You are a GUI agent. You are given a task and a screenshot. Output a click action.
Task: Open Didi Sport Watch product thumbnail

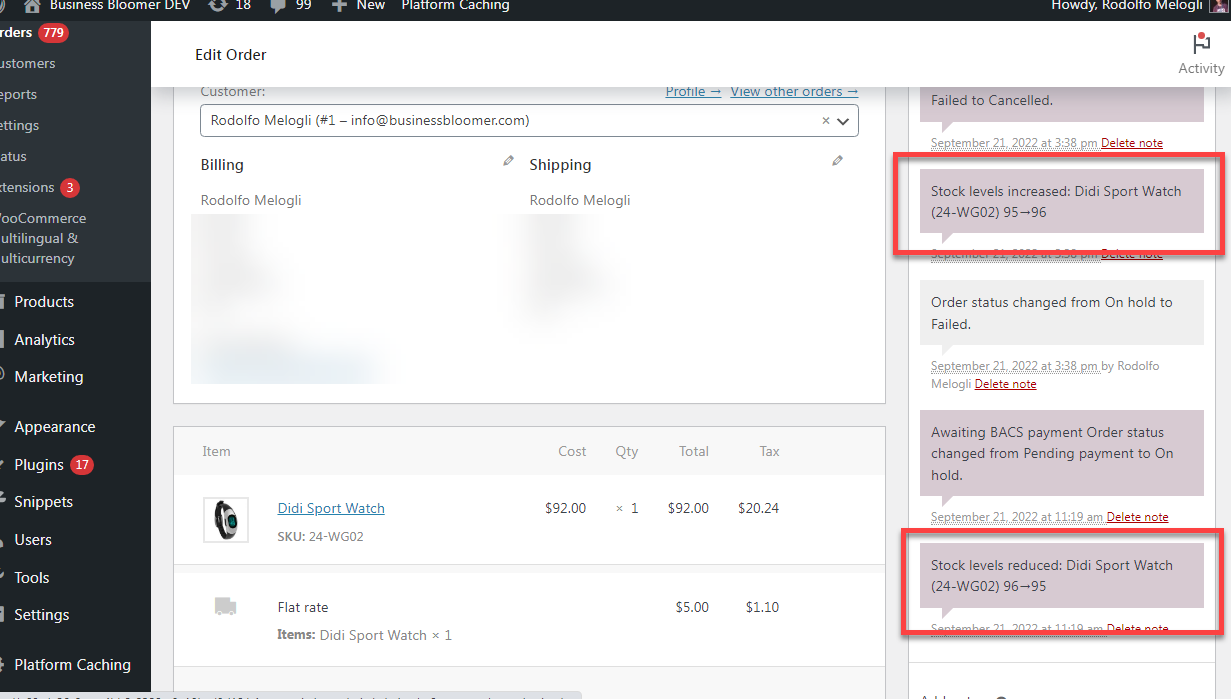point(225,520)
